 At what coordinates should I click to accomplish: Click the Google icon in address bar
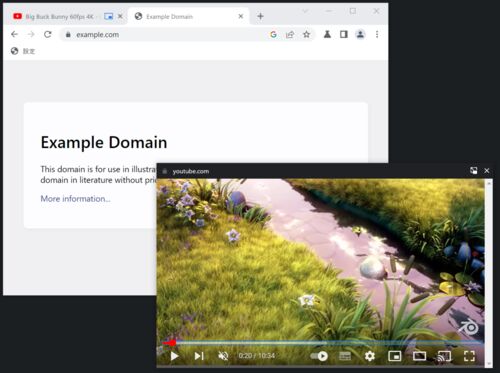pyautogui.click(x=273, y=34)
